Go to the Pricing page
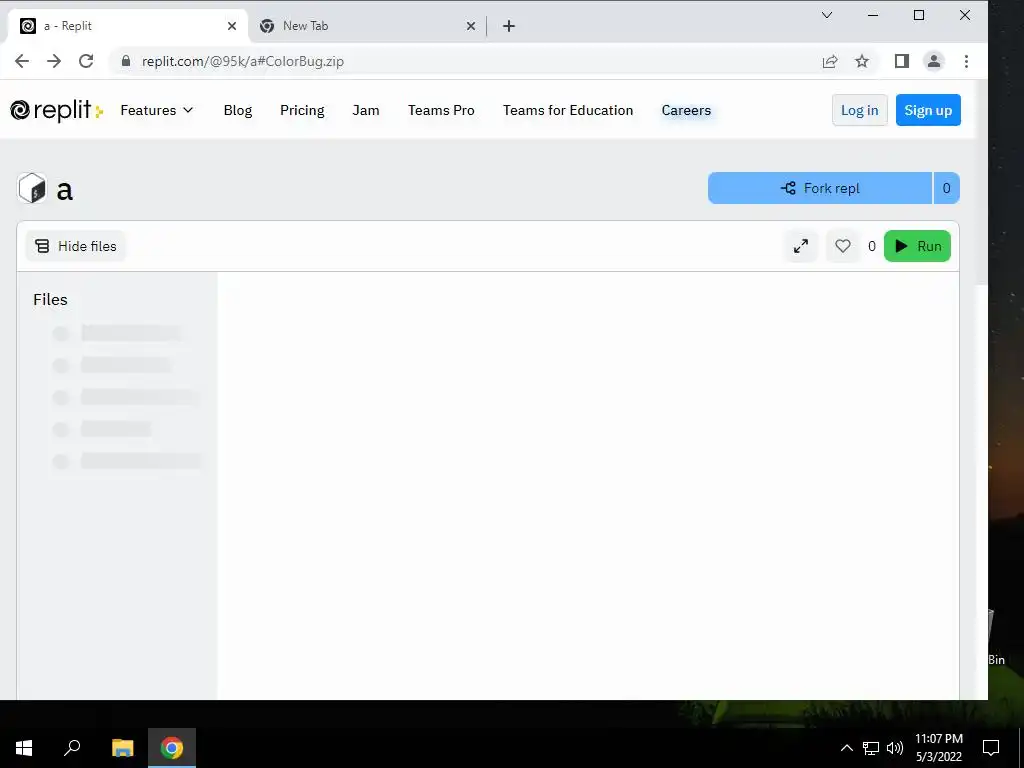1024x768 pixels. (x=302, y=110)
